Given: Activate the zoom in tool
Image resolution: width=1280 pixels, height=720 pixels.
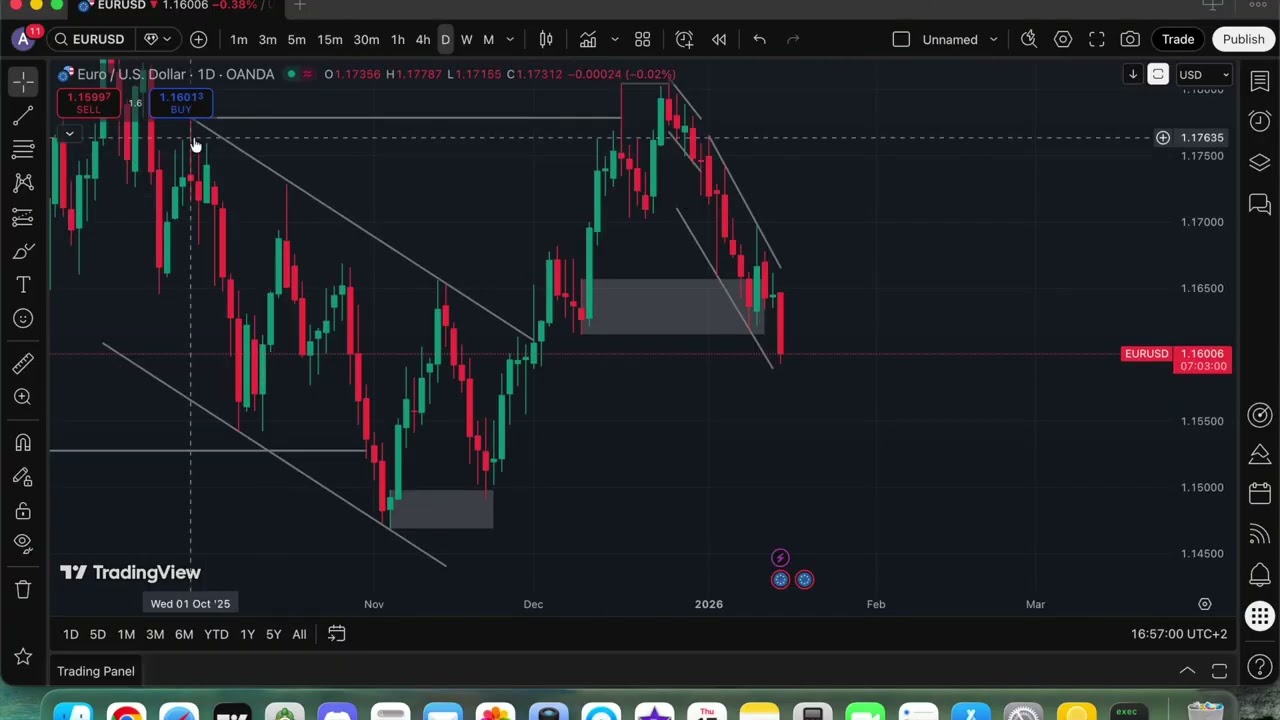Looking at the screenshot, I should (23, 397).
